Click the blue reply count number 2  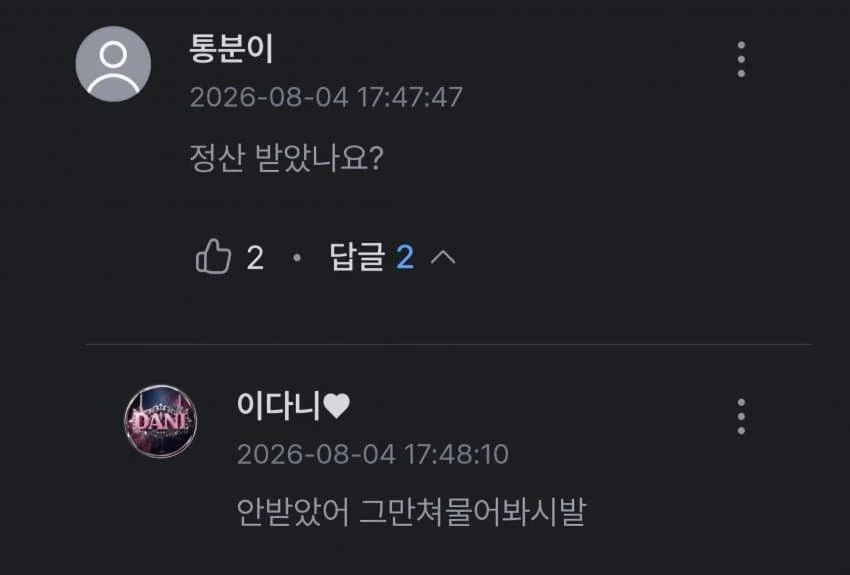(x=405, y=257)
